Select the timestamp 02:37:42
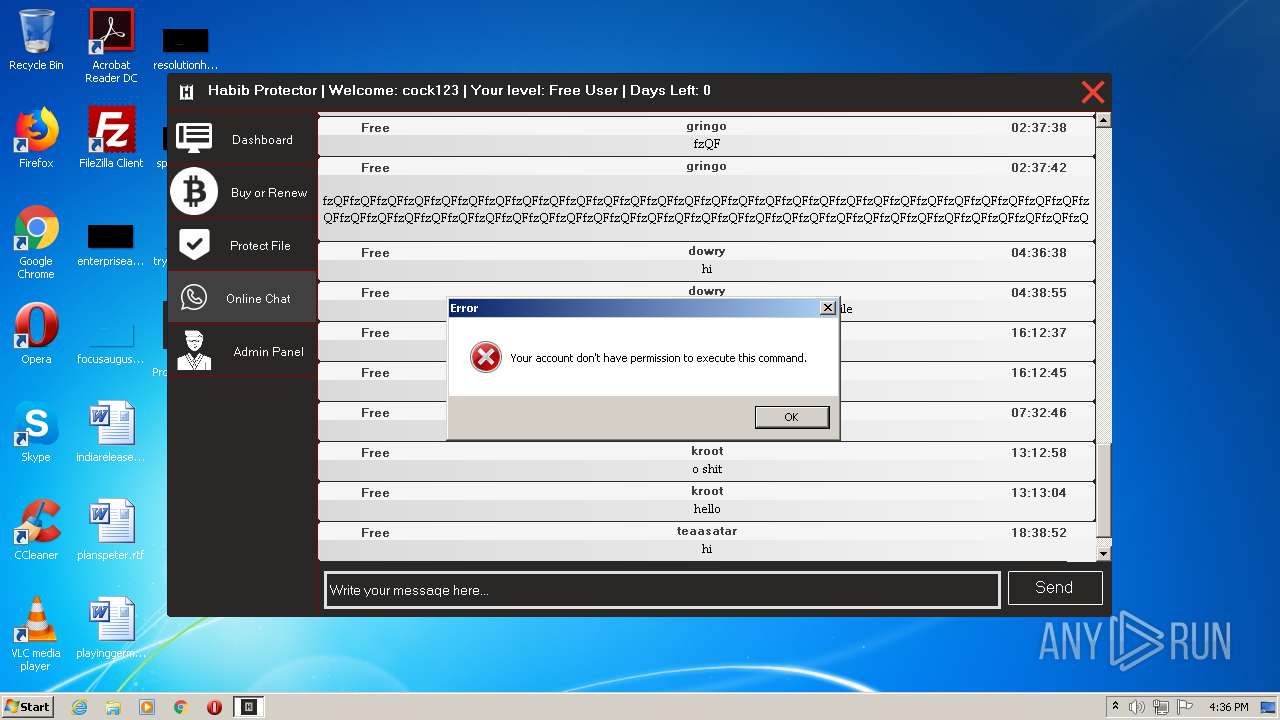The image size is (1280, 720). pyautogui.click(x=1039, y=168)
